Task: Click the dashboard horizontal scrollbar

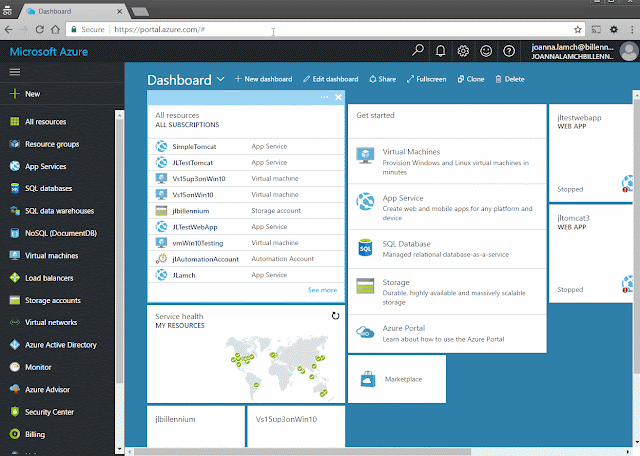Action: pyautogui.click(x=302, y=452)
